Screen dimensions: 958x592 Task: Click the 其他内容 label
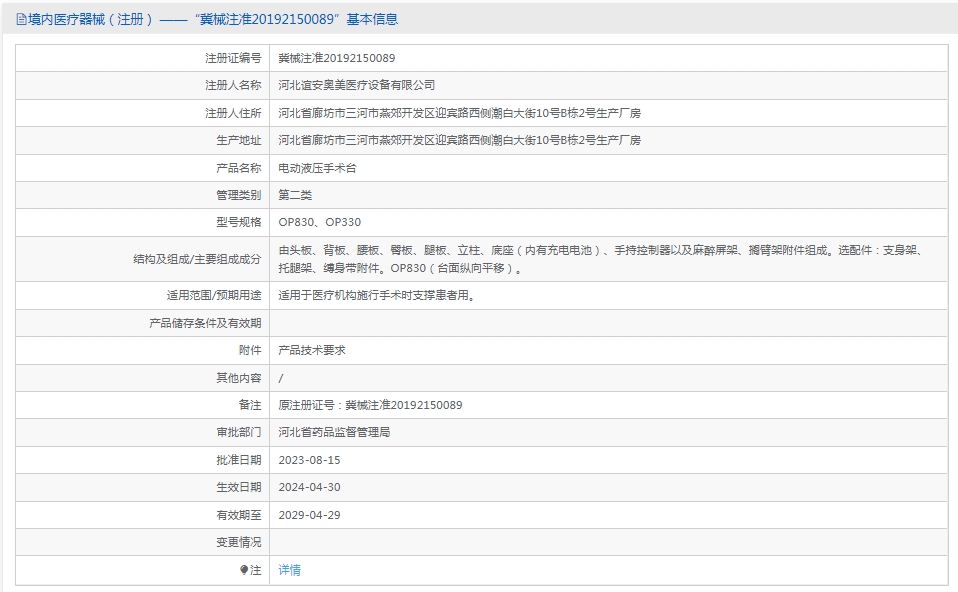click(238, 378)
